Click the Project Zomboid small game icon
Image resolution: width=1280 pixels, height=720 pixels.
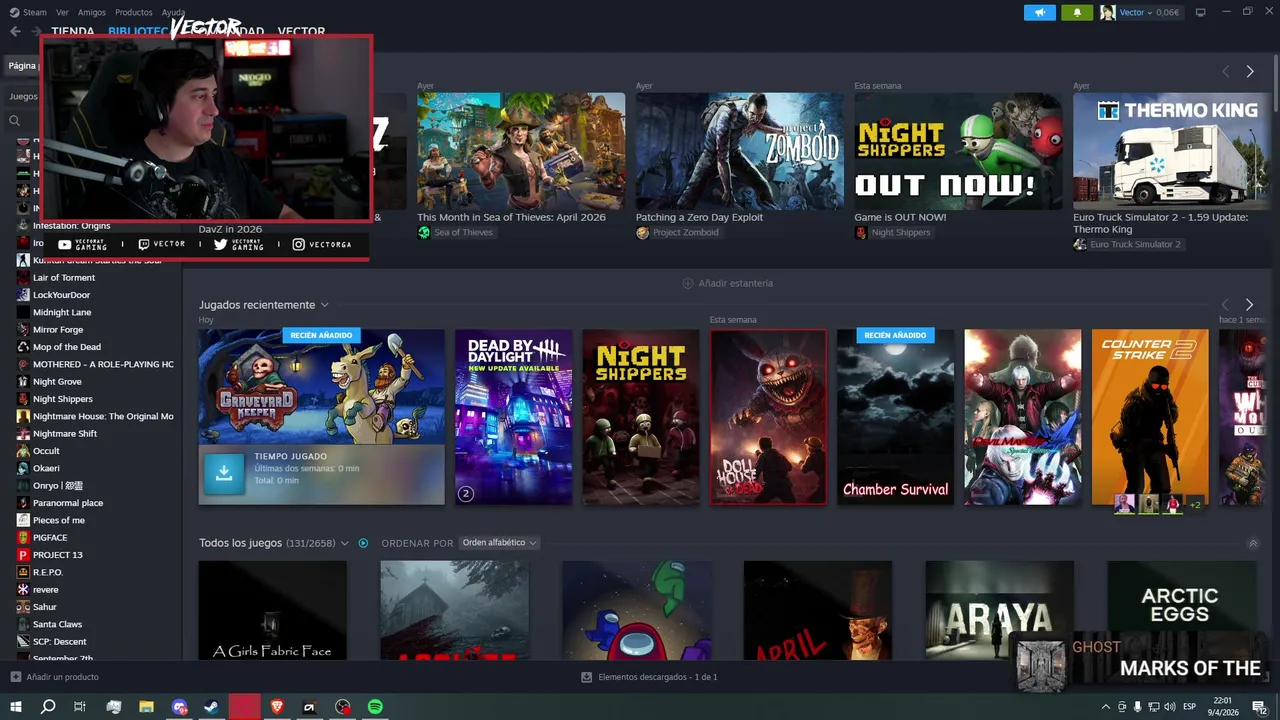pos(642,232)
